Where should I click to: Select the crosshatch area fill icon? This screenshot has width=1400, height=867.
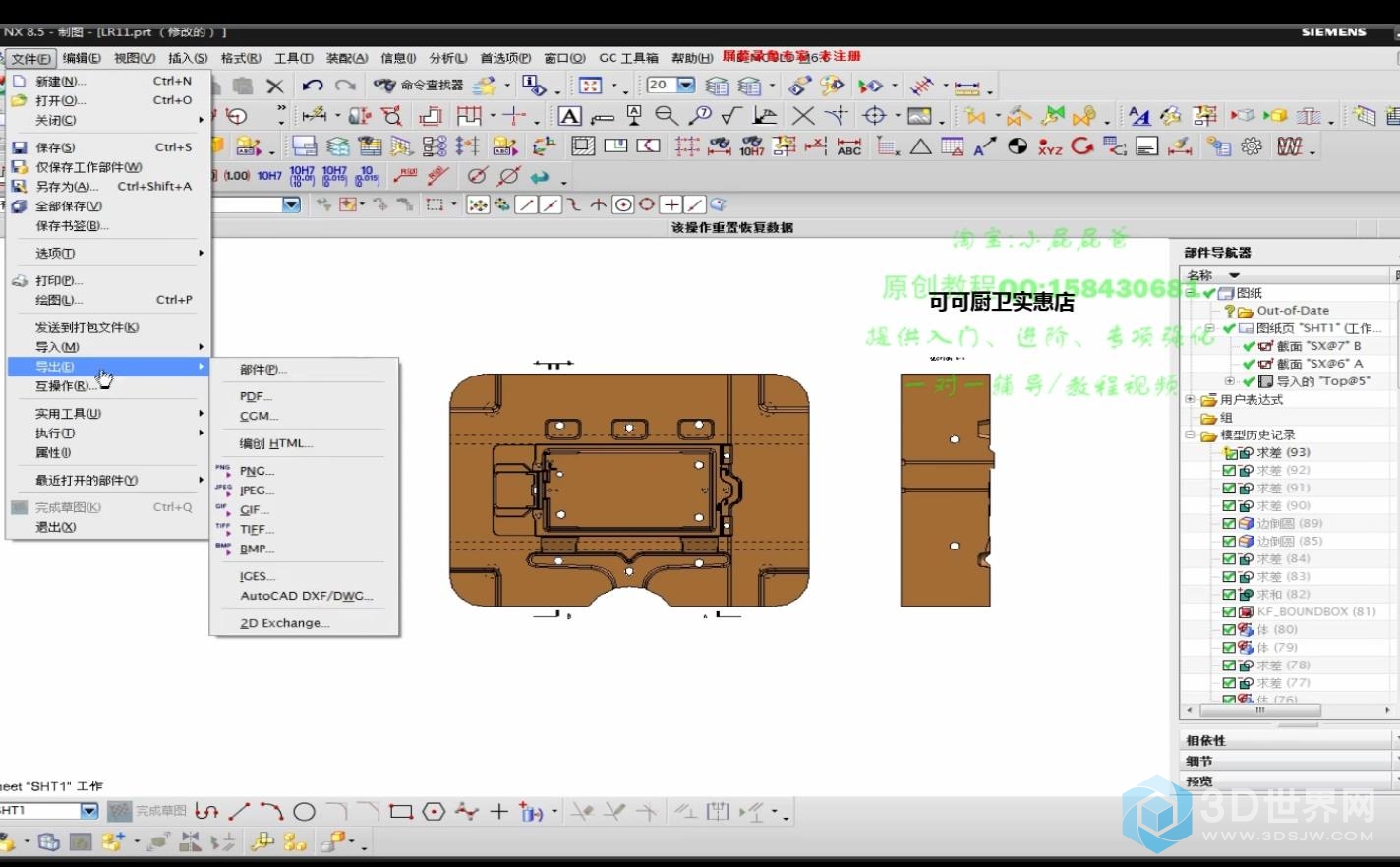pos(583,146)
